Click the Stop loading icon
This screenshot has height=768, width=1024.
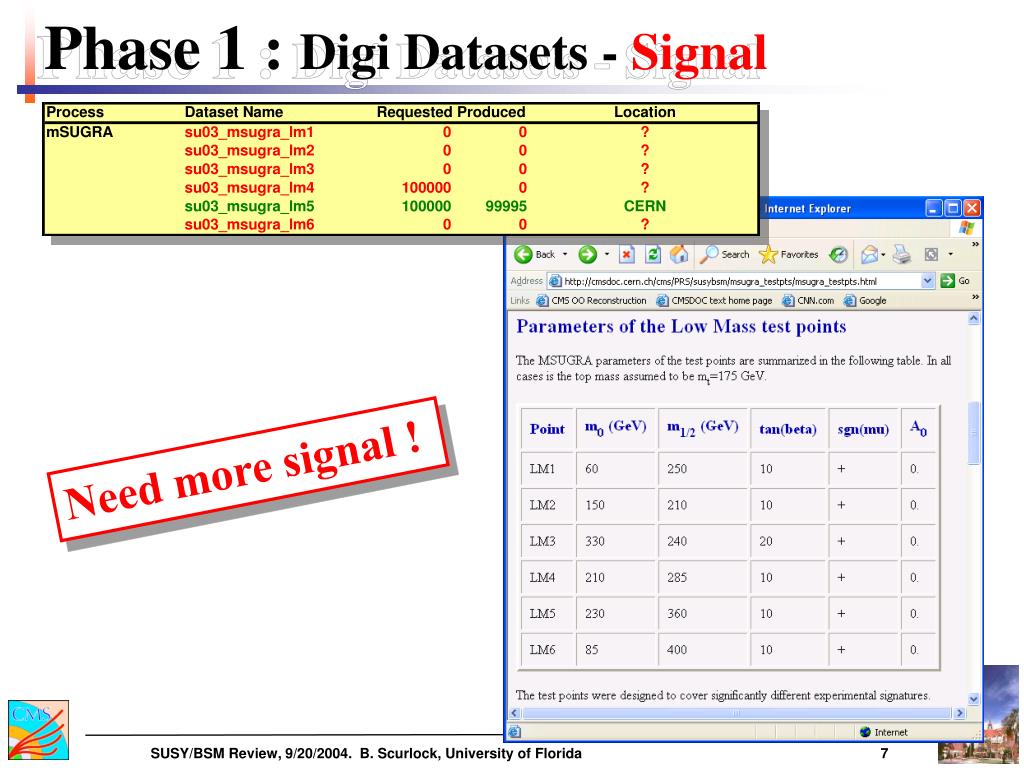[x=626, y=255]
